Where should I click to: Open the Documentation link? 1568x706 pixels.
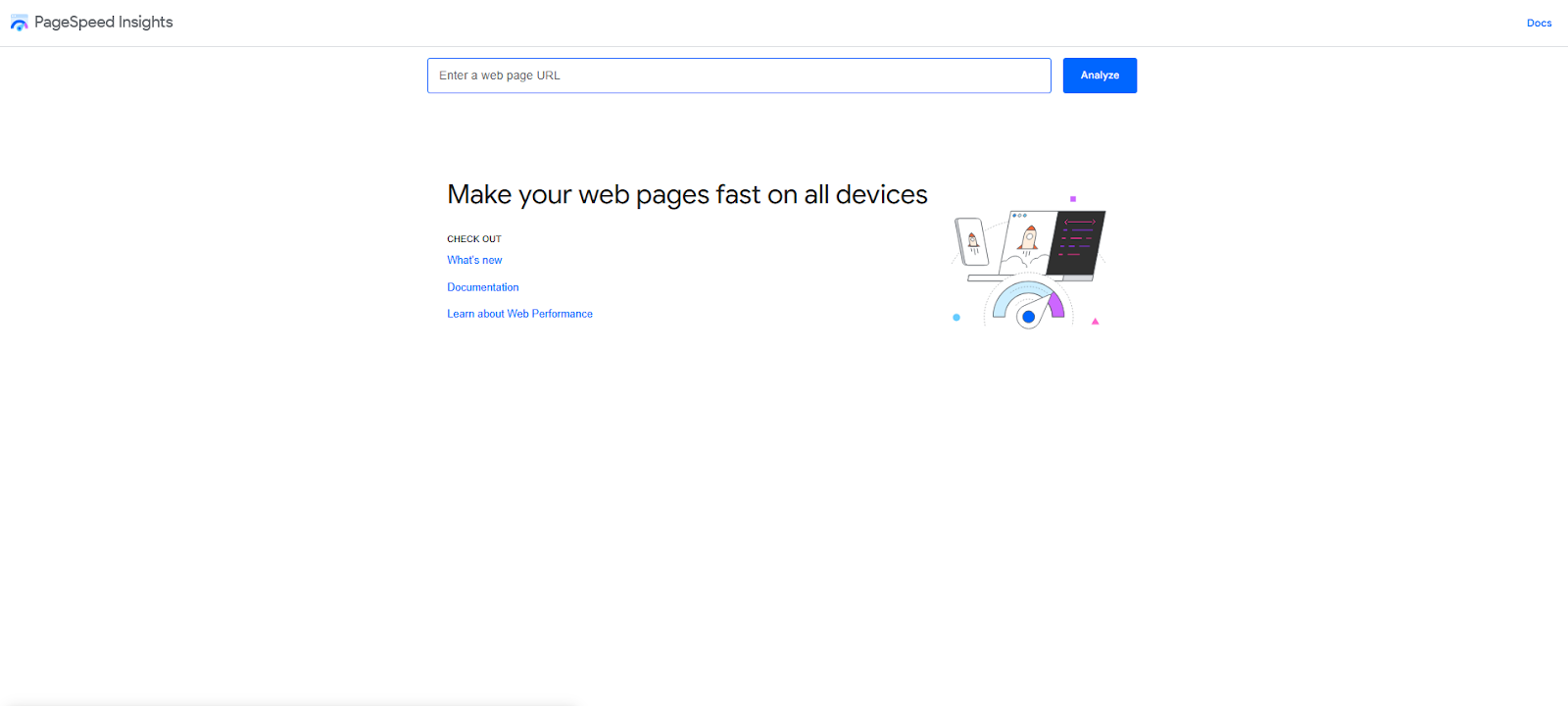(483, 287)
